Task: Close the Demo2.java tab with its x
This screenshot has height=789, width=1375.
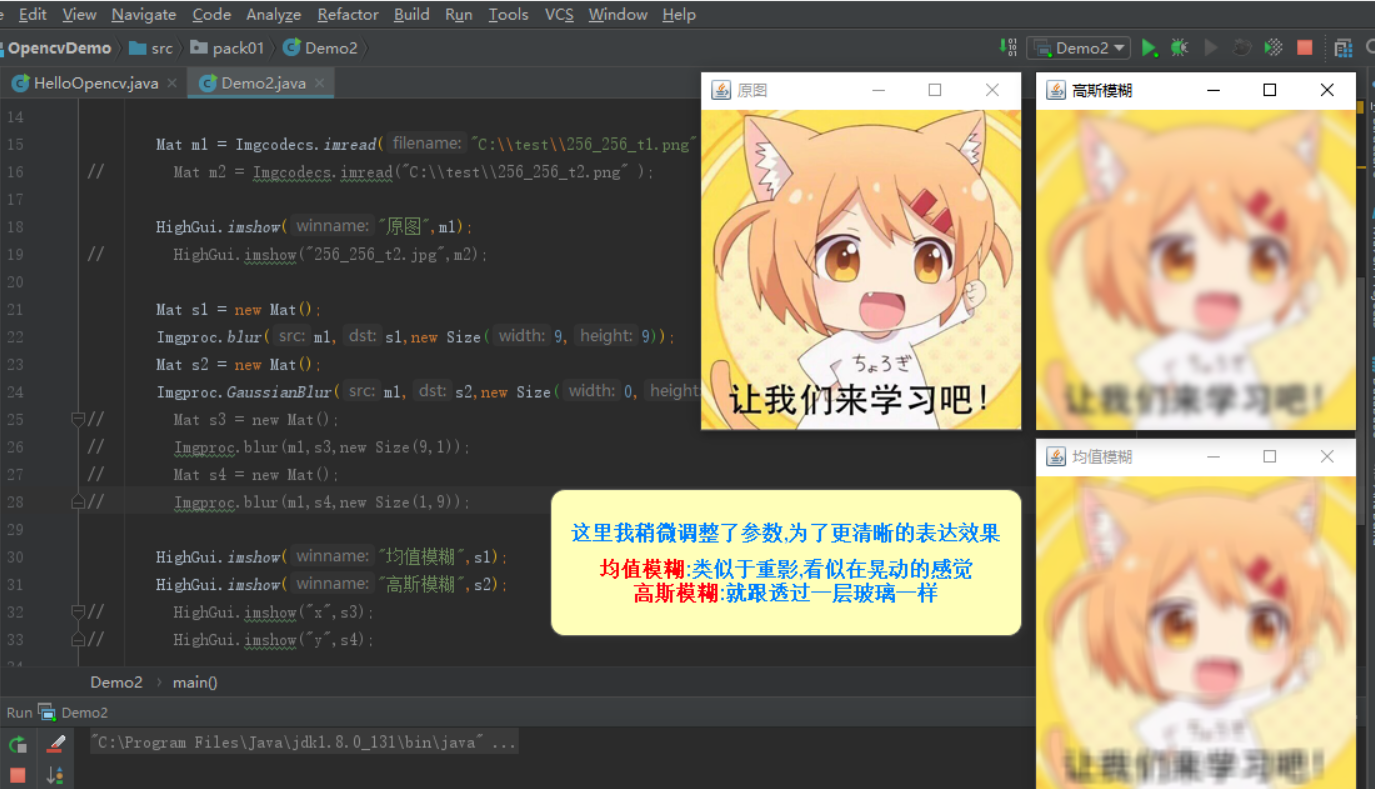Action: tap(320, 83)
